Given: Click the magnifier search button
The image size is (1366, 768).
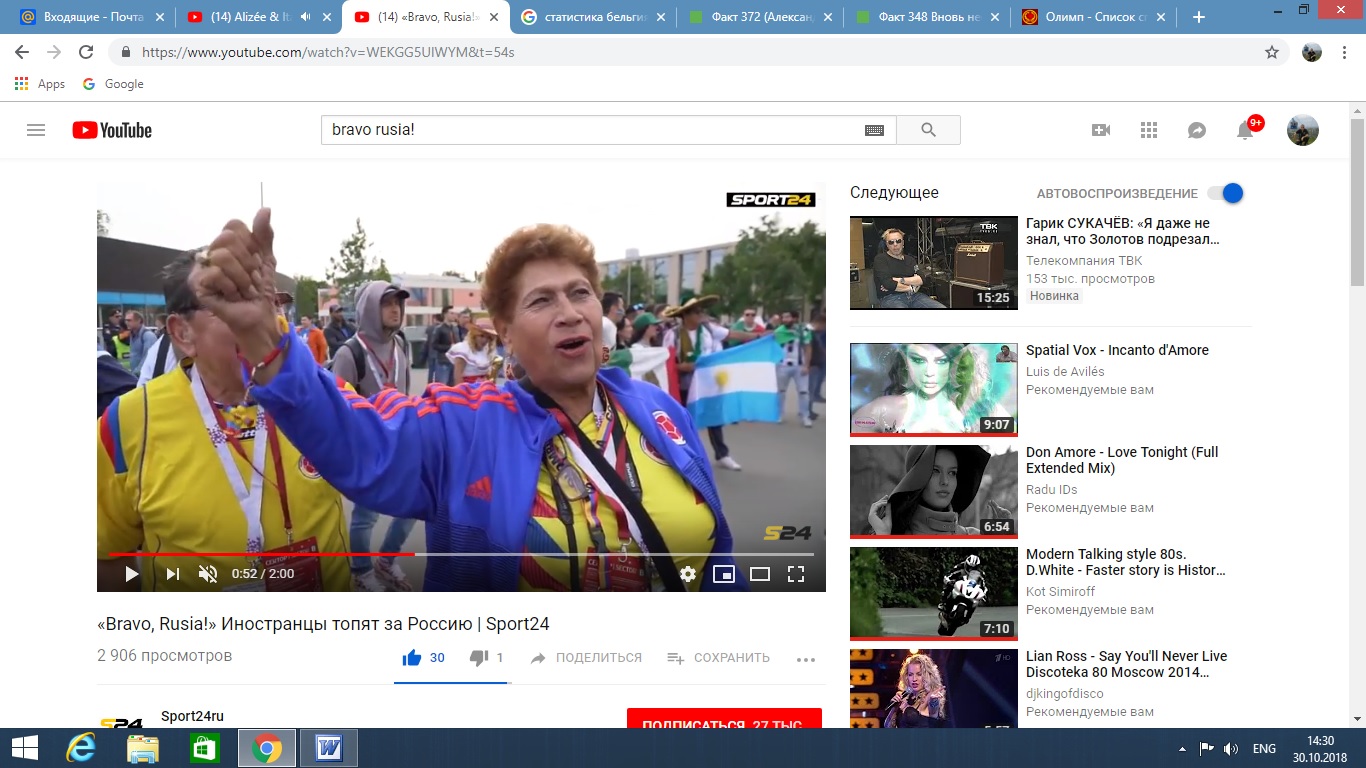Looking at the screenshot, I should (928, 130).
